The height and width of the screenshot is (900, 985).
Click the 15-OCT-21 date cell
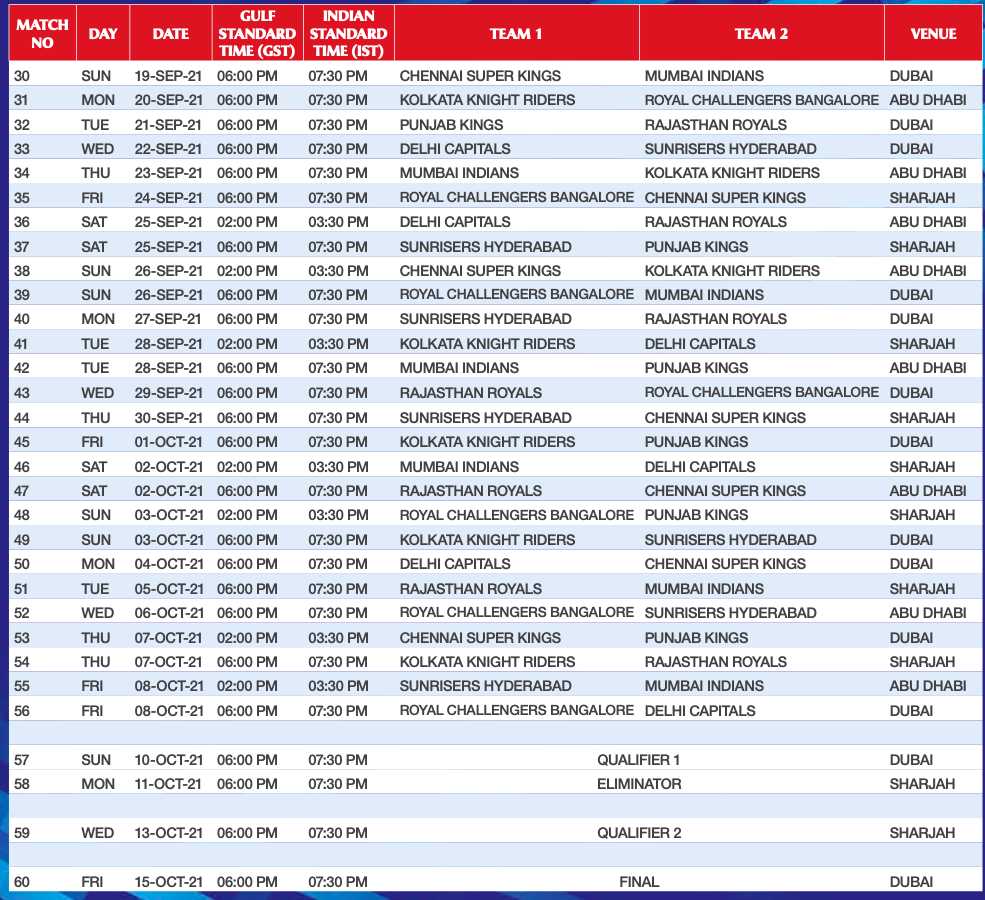pyautogui.click(x=168, y=882)
